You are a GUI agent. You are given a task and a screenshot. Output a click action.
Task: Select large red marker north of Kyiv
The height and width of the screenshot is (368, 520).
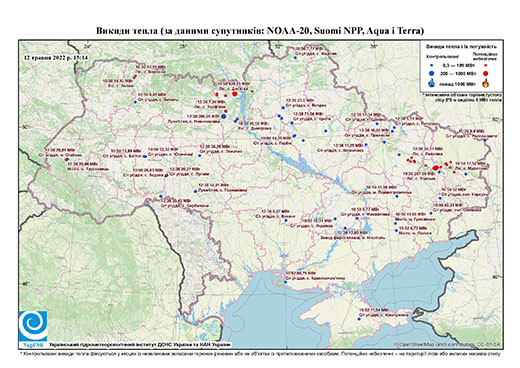point(235,94)
